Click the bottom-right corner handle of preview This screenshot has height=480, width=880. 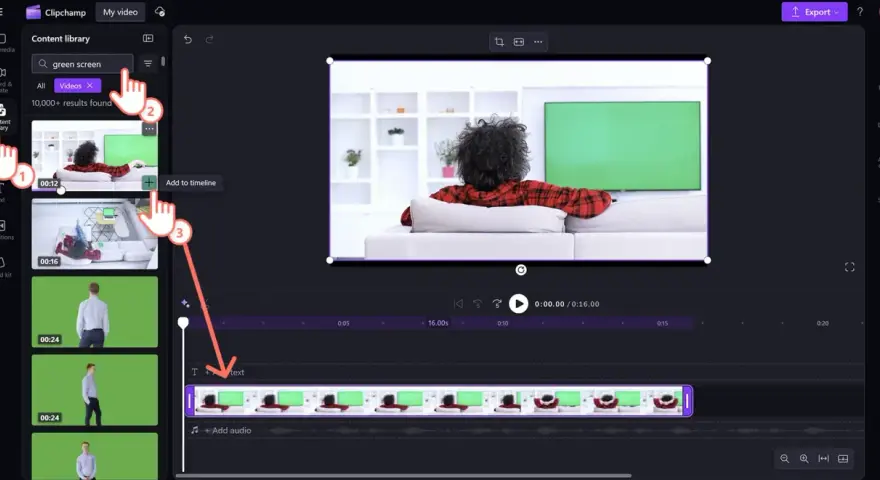pyautogui.click(x=707, y=260)
